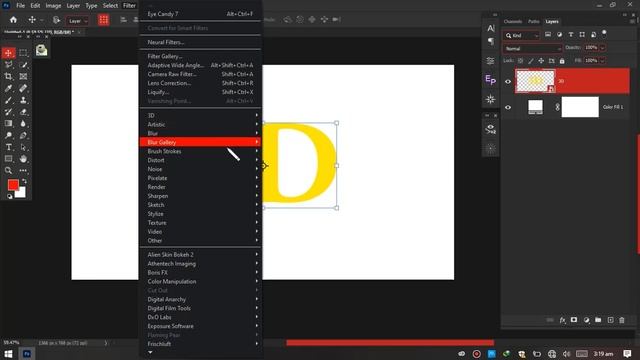Switch to the Channels tab
This screenshot has width=640, height=360.
[x=513, y=22]
